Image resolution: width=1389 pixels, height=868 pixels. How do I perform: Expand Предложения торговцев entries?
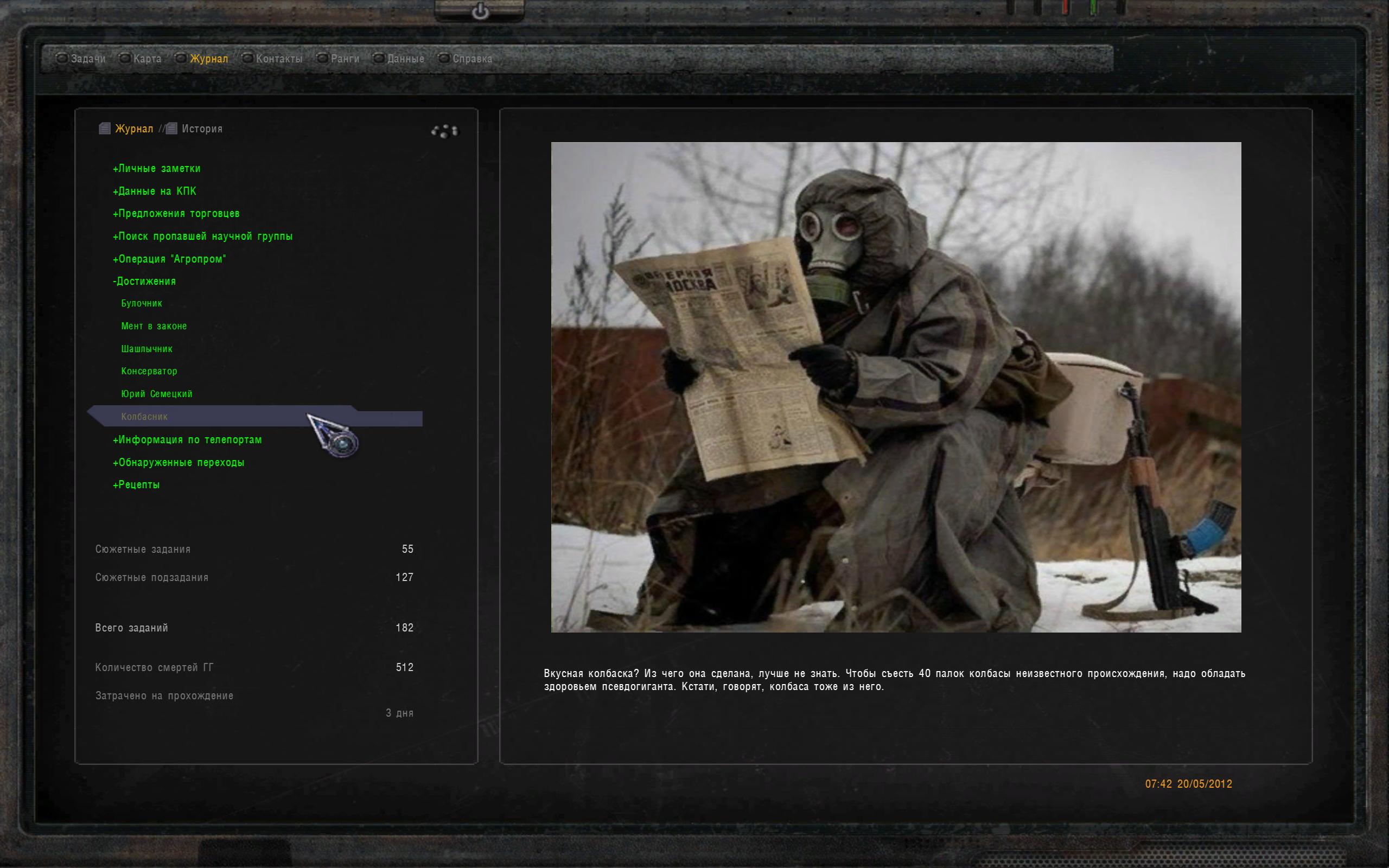tap(176, 214)
